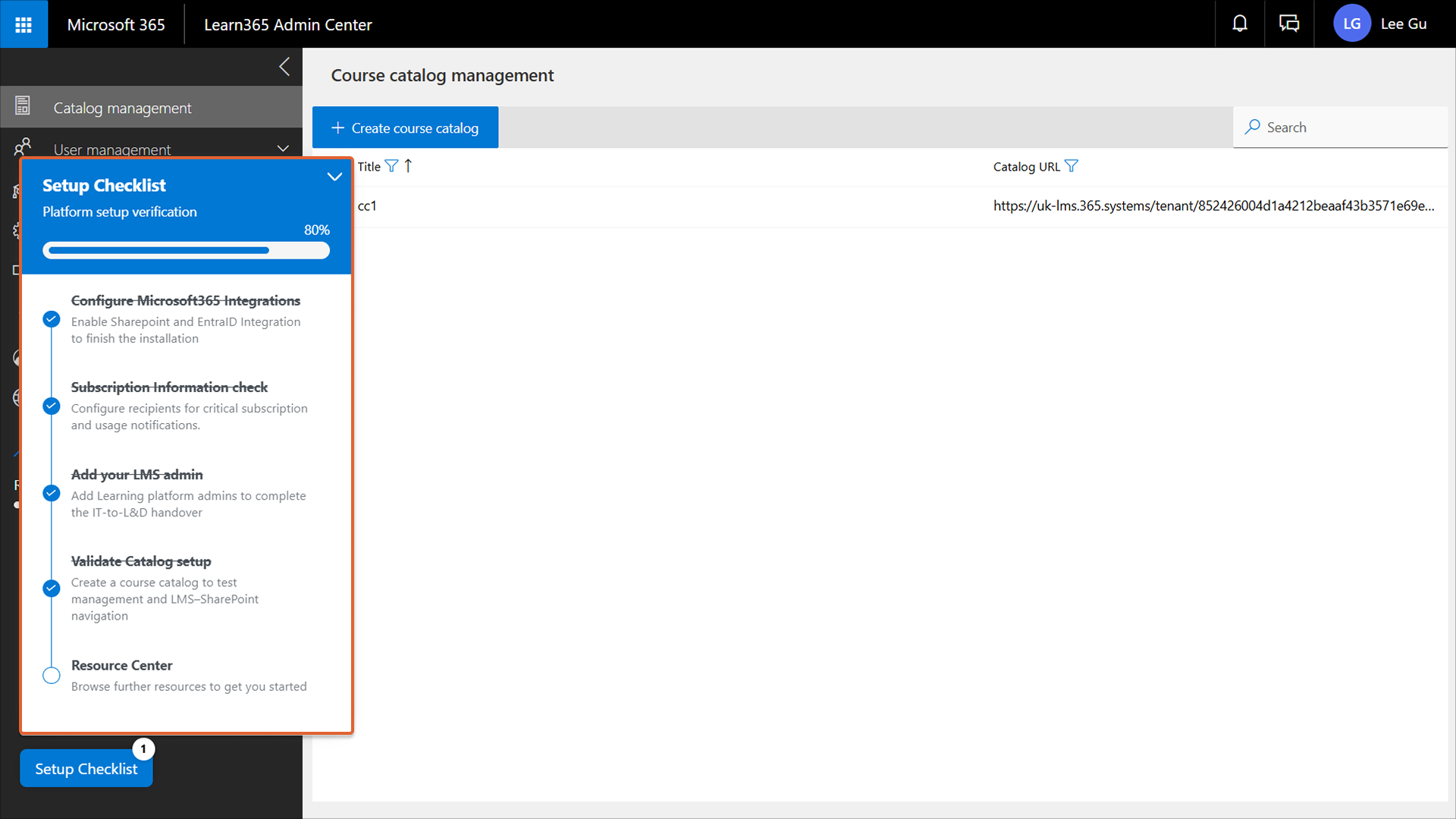The image size is (1456, 819).
Task: Collapse the left navigation sidebar
Action: tap(284, 67)
